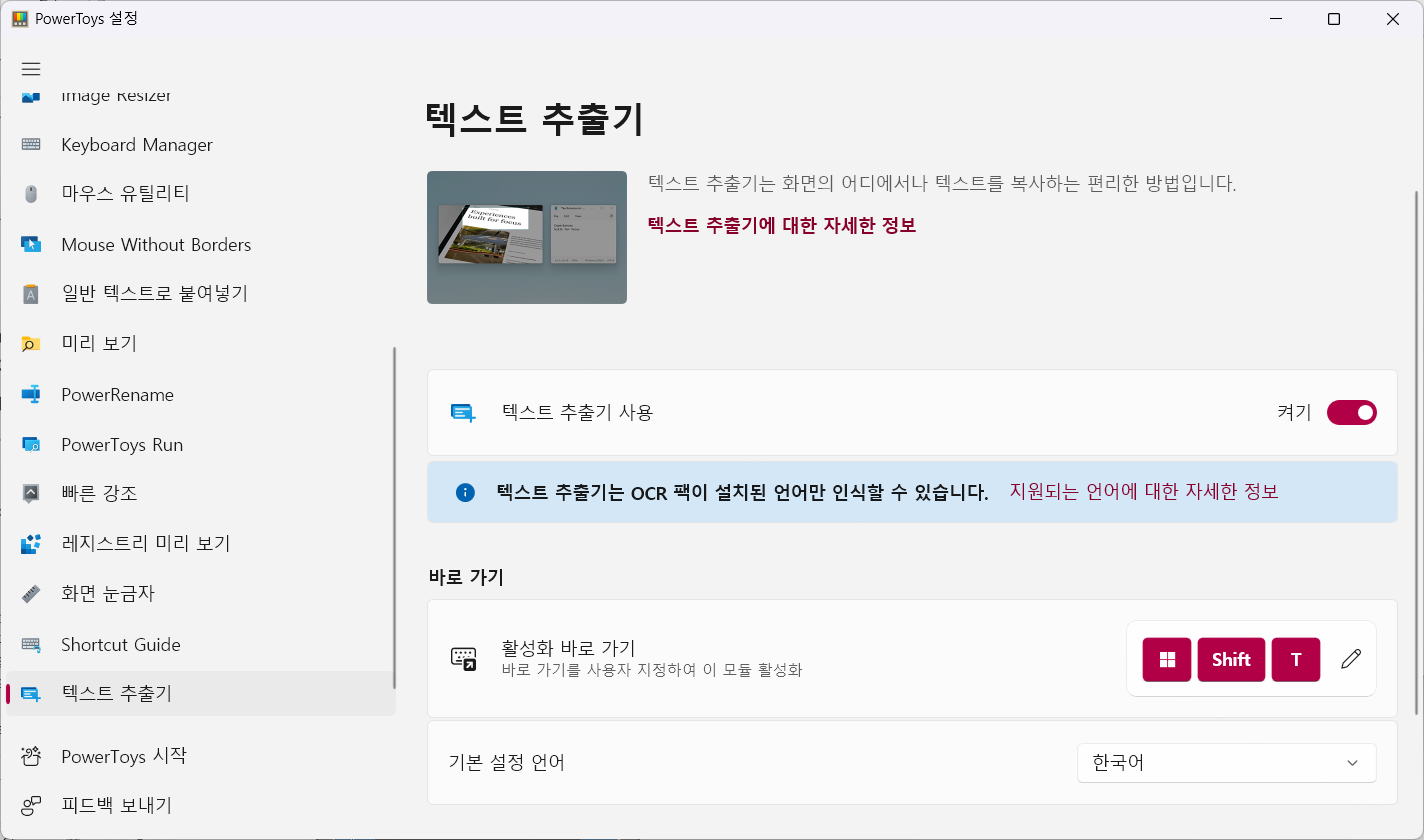The width and height of the screenshot is (1424, 840).
Task: Open 피드백 보내기 from the sidebar
Action: click(201, 805)
